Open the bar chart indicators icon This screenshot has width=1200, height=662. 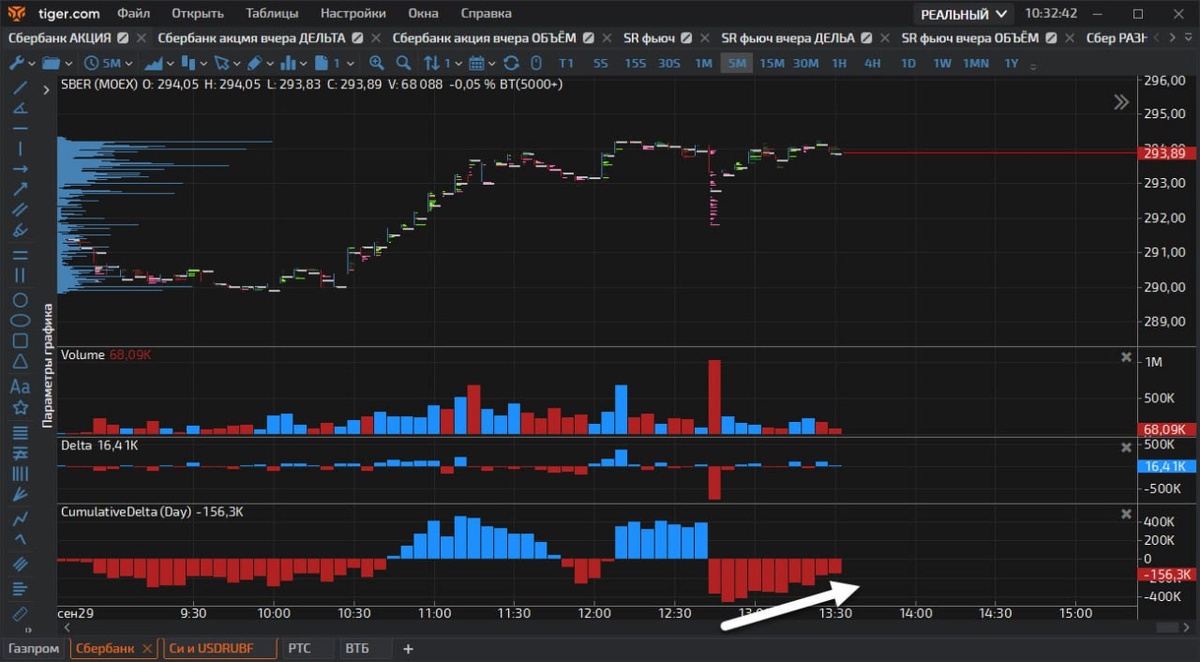(x=288, y=63)
